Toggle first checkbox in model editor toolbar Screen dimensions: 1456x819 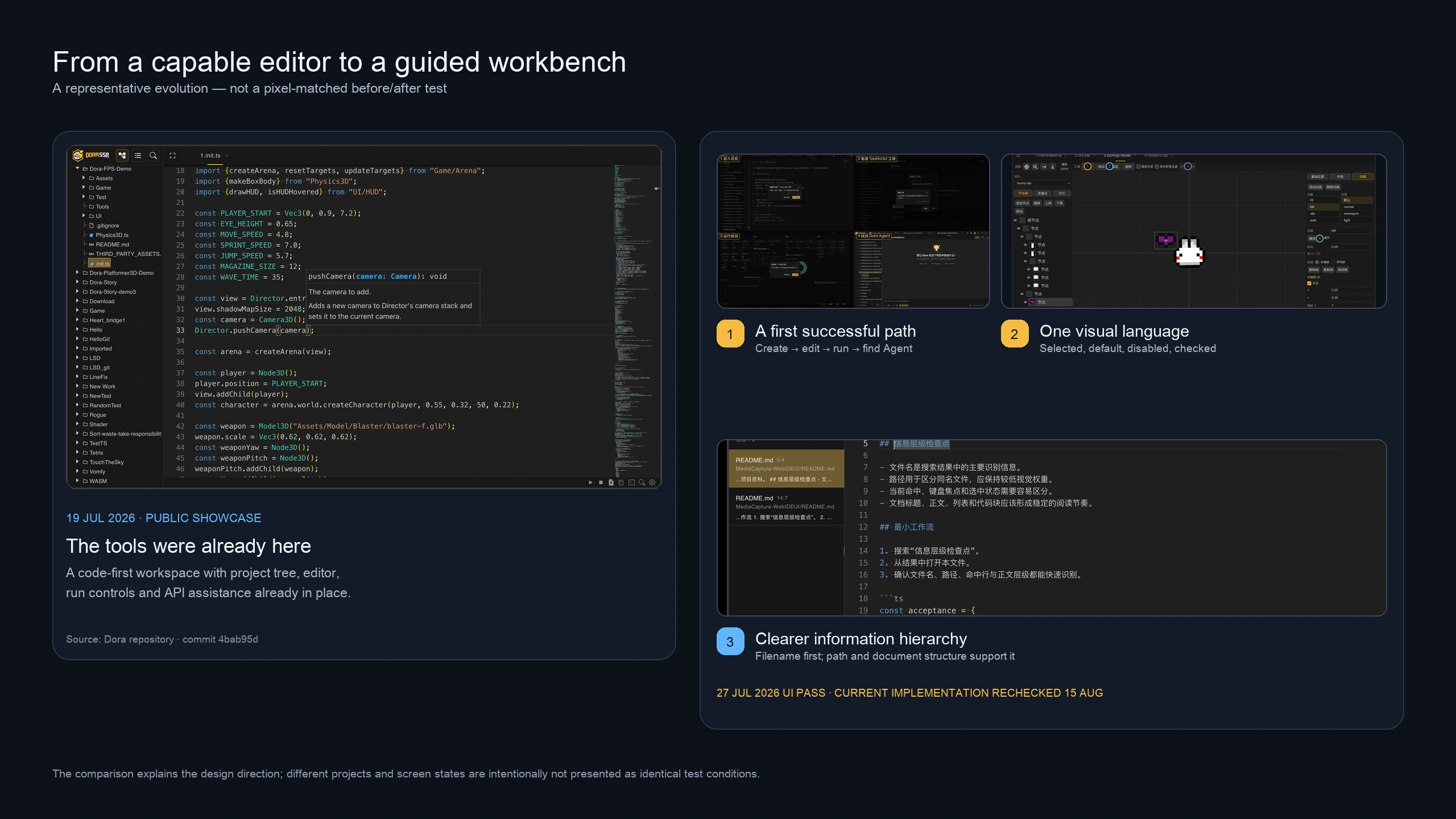point(1138,167)
